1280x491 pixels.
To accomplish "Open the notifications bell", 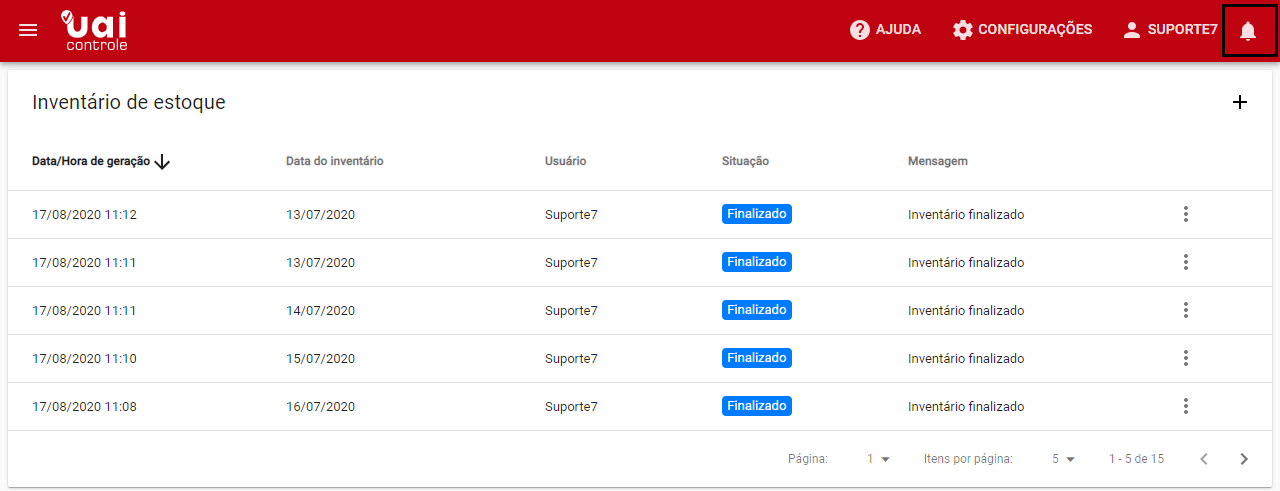I will coord(1247,31).
